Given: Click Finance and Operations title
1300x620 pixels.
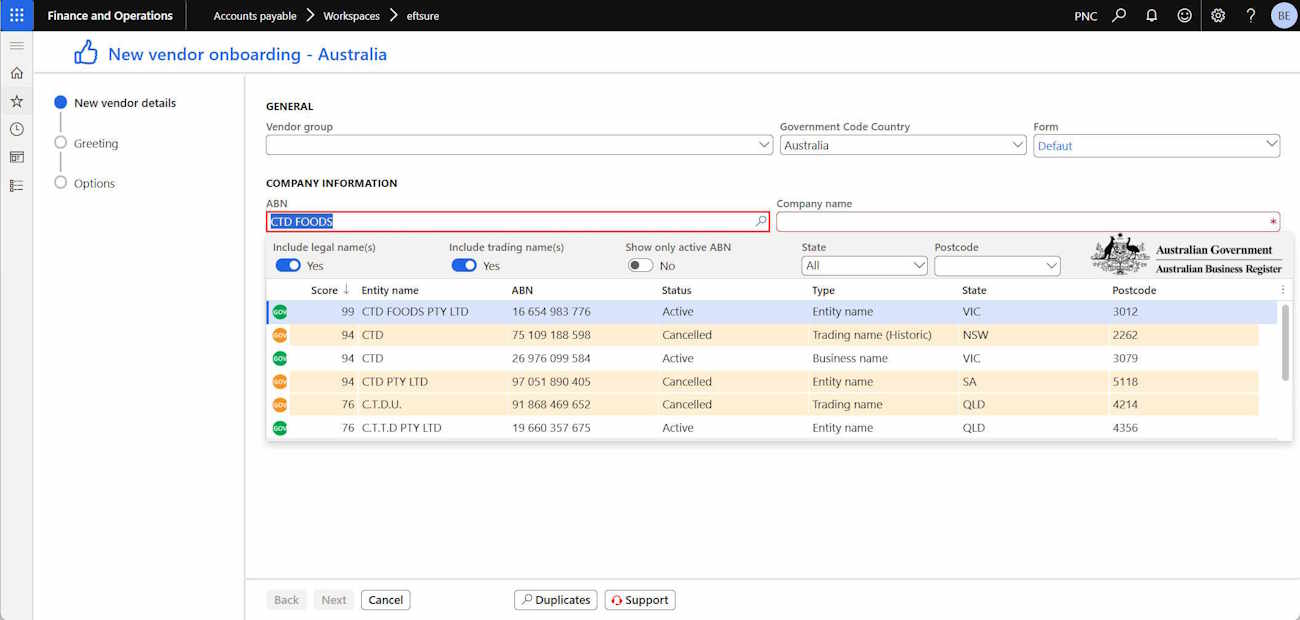Looking at the screenshot, I should (x=110, y=16).
